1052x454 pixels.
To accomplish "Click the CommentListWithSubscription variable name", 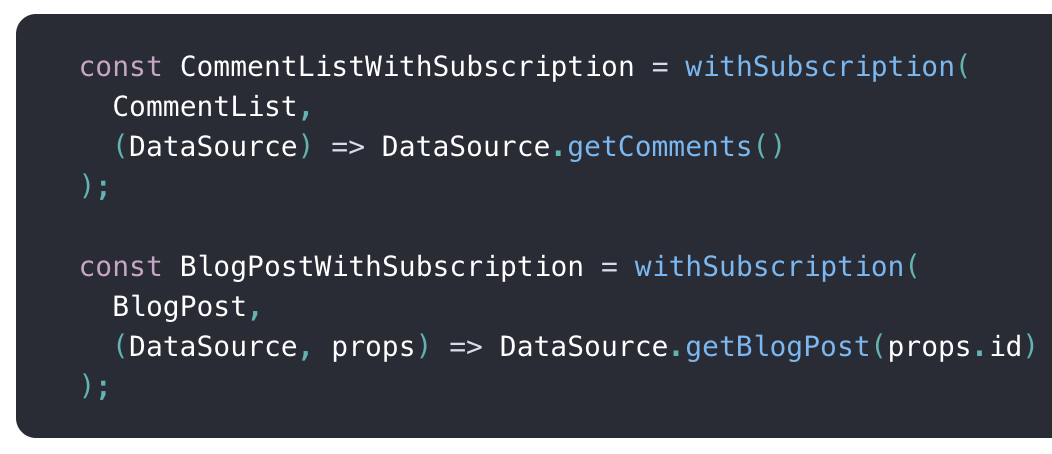I will coord(406,67).
